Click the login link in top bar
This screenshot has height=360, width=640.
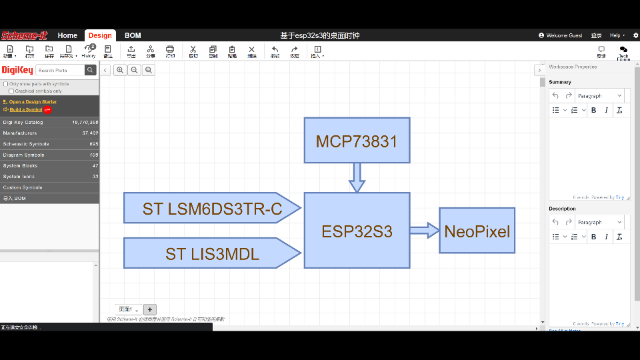(x=596, y=36)
